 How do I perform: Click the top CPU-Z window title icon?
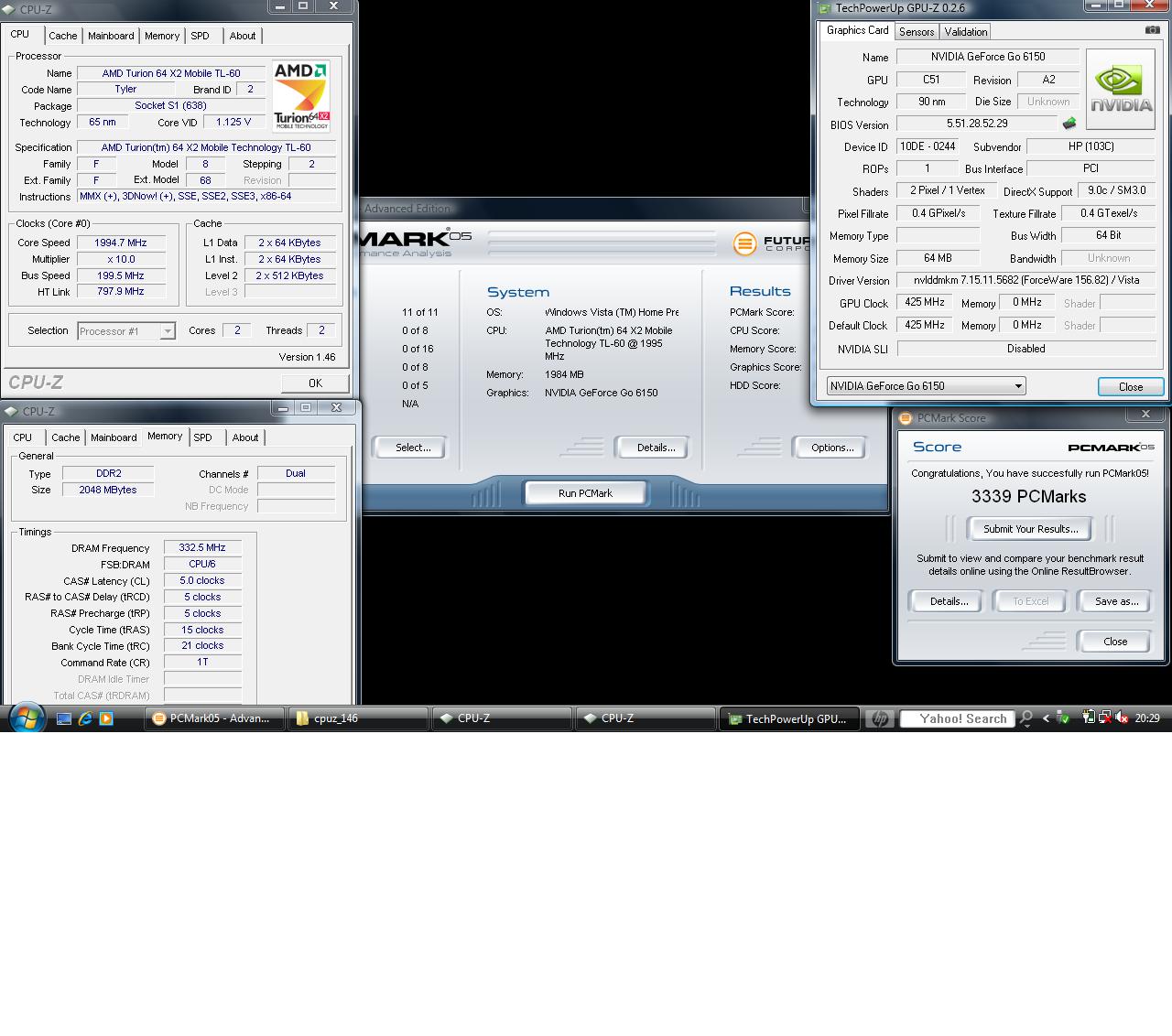click(9, 9)
